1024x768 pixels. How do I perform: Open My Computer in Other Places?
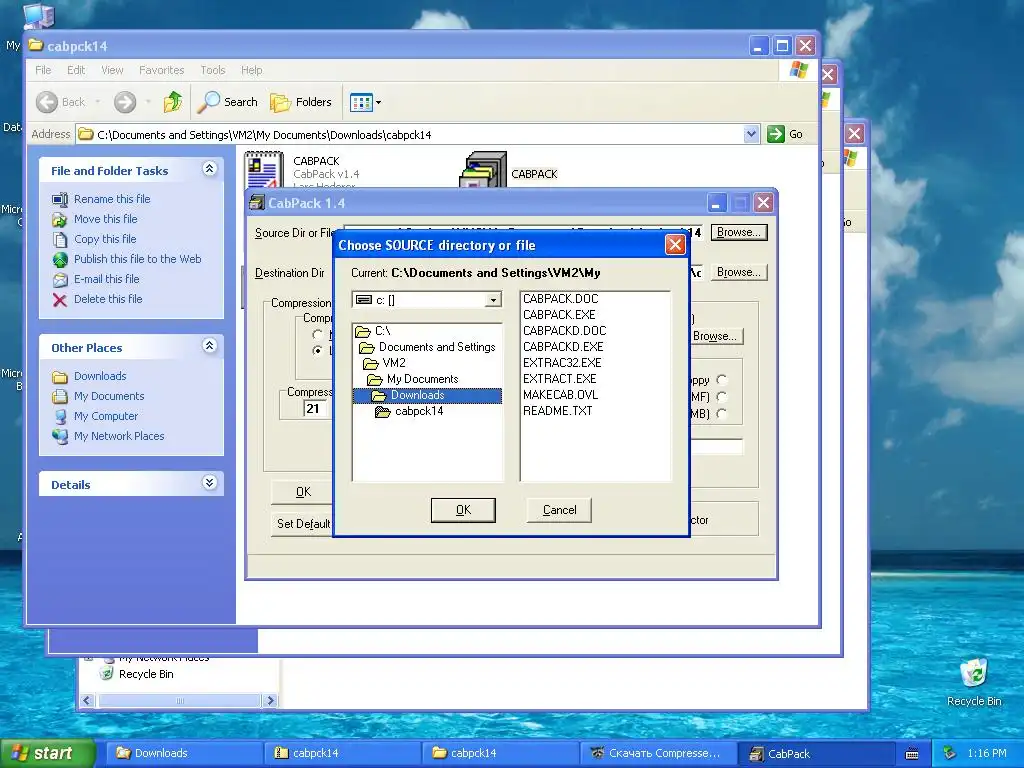pos(106,416)
